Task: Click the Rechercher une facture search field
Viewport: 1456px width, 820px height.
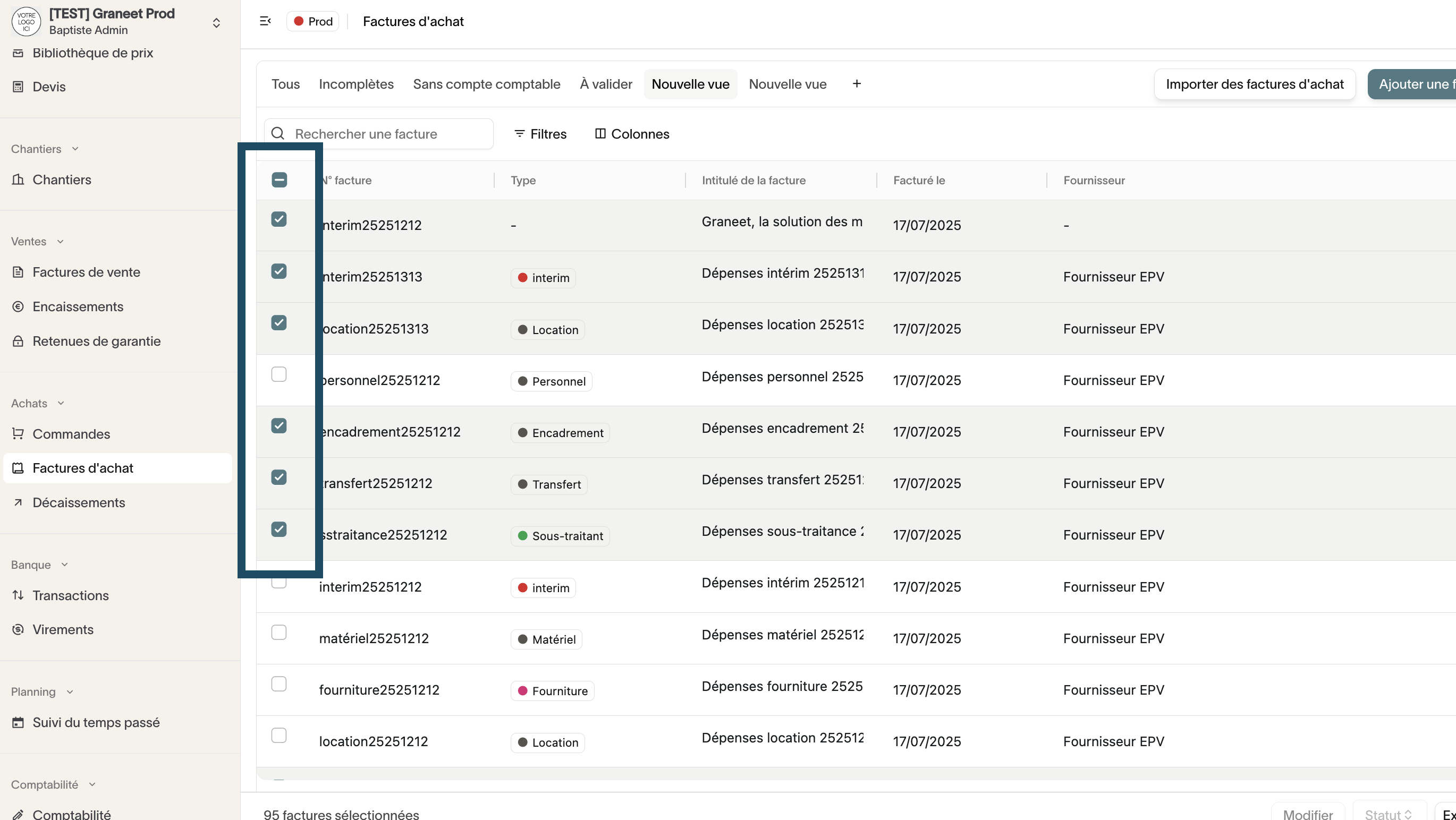Action: [390, 134]
